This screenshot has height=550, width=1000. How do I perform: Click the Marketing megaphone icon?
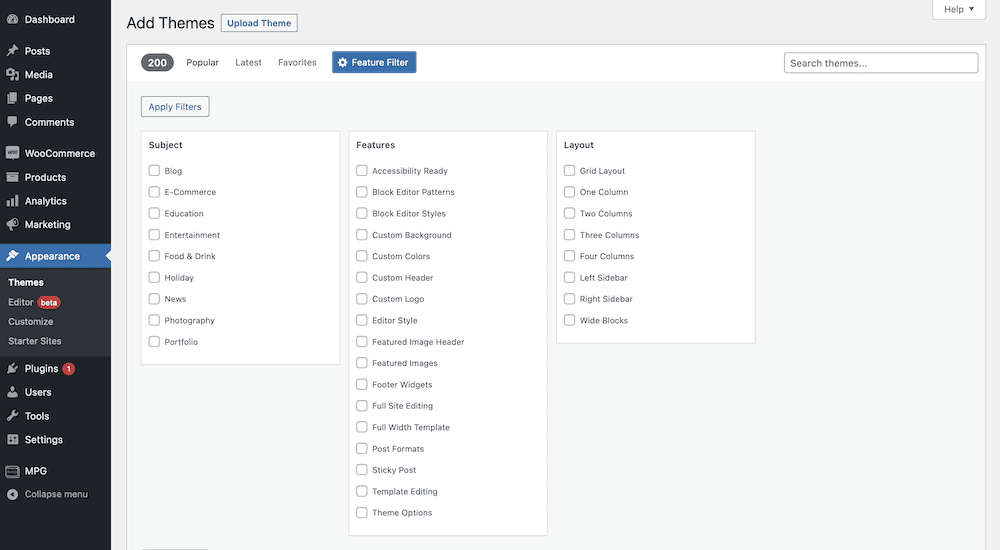(x=12, y=225)
